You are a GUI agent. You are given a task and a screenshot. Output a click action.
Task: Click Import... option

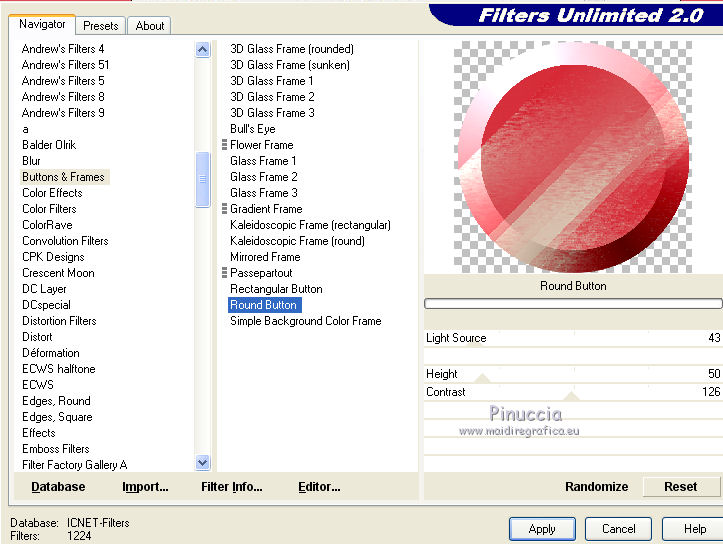[145, 487]
